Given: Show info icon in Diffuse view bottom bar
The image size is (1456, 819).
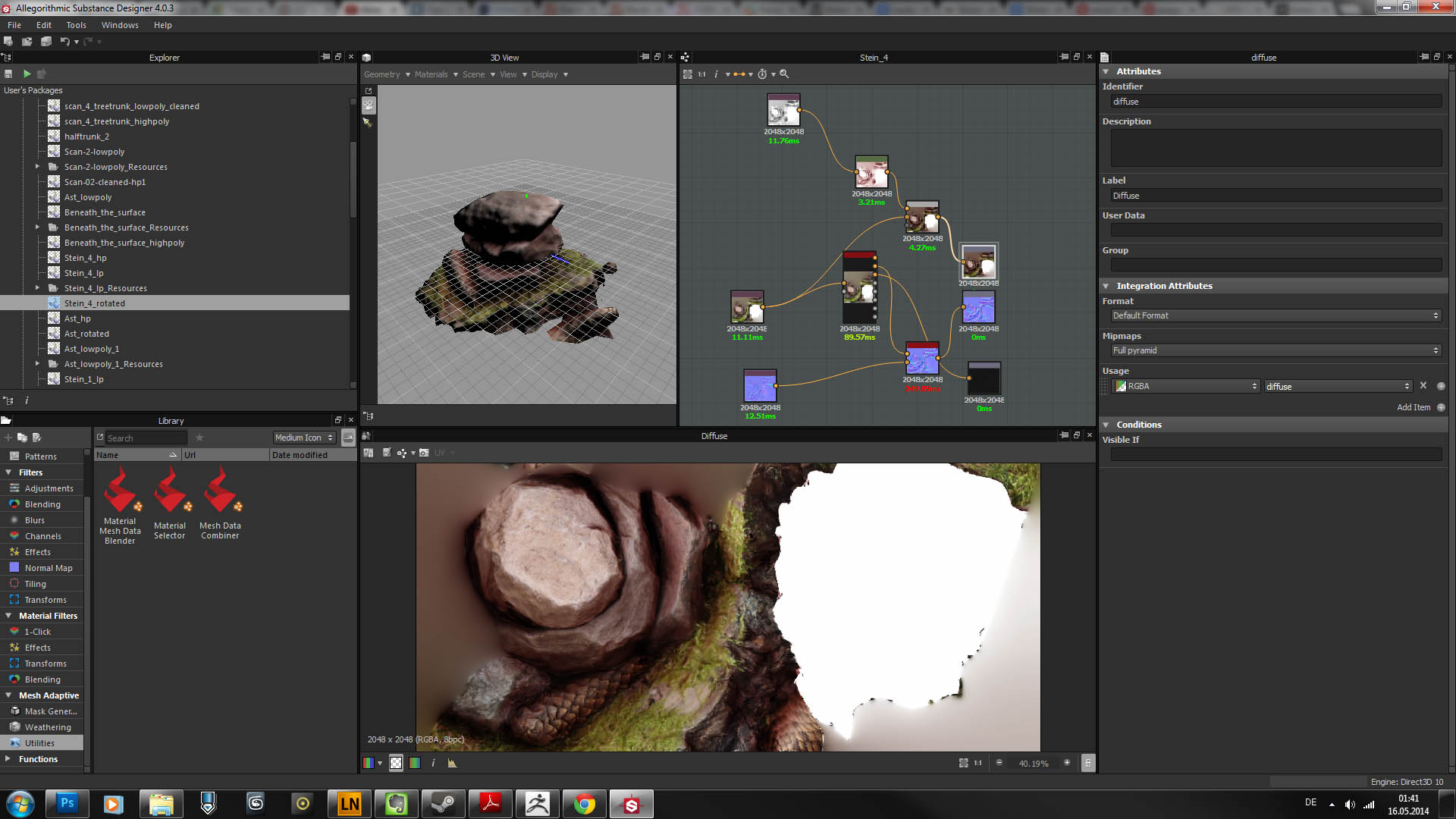Looking at the screenshot, I should click(433, 763).
